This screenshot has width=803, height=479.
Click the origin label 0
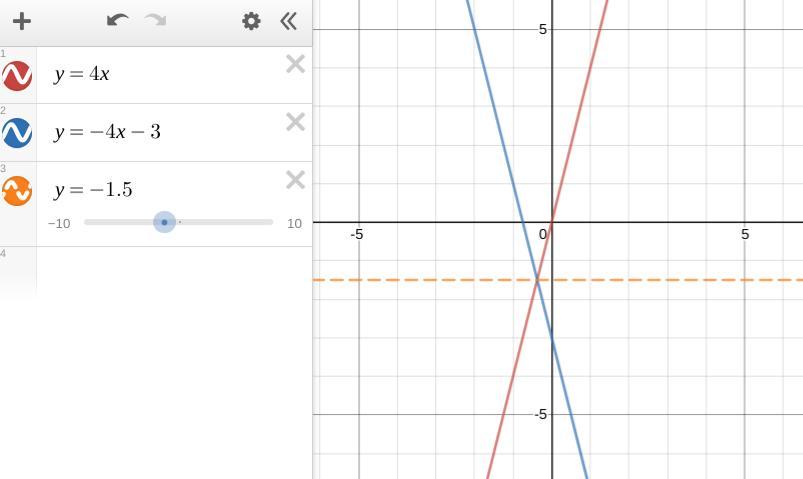tap(543, 234)
